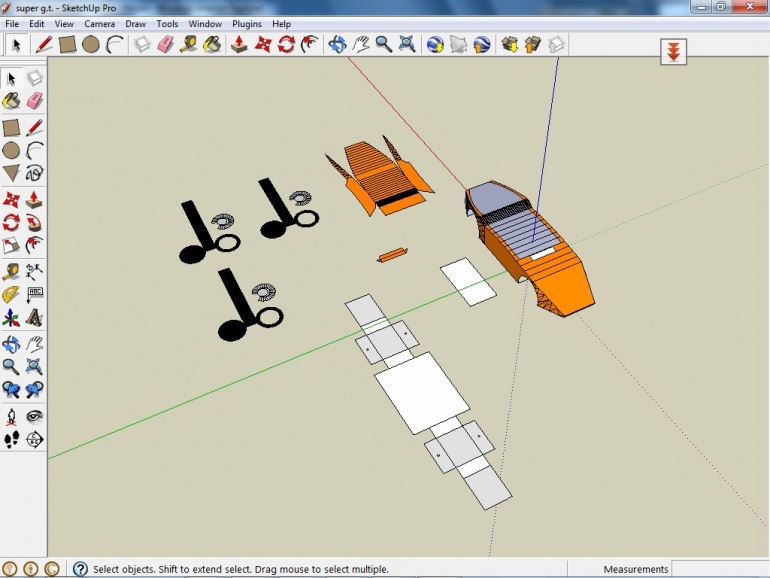Activate the Axes tool in left toolset

coord(11,317)
